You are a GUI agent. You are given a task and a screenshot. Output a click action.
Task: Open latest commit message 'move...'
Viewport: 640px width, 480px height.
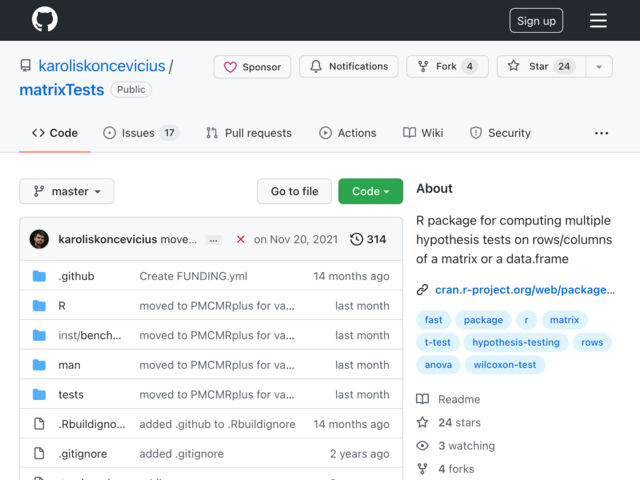coord(178,239)
